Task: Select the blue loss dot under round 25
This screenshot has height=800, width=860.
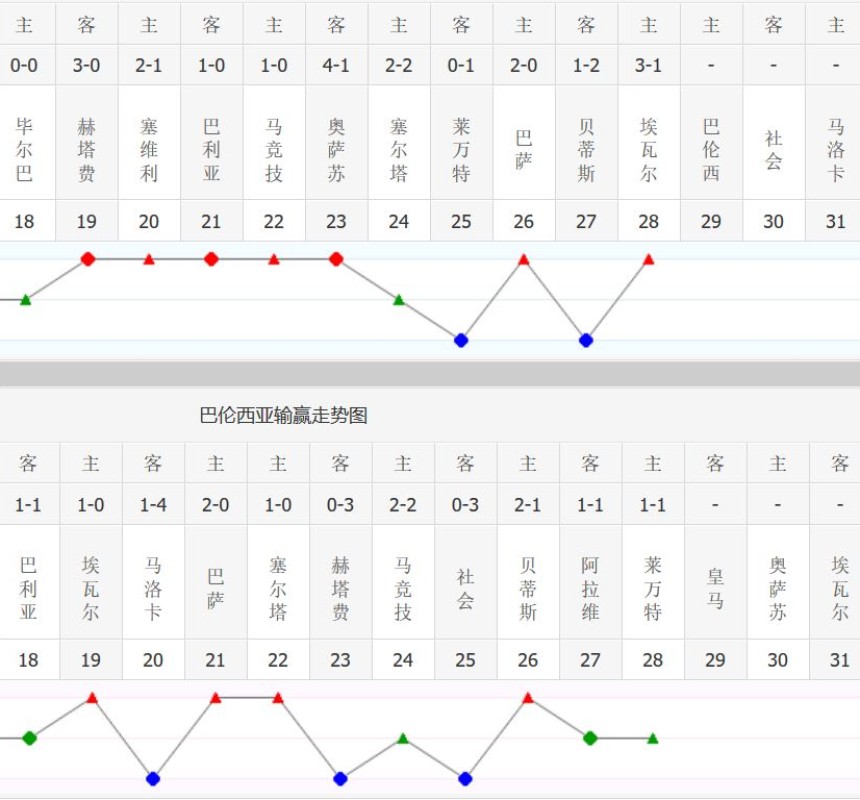Action: [461, 340]
